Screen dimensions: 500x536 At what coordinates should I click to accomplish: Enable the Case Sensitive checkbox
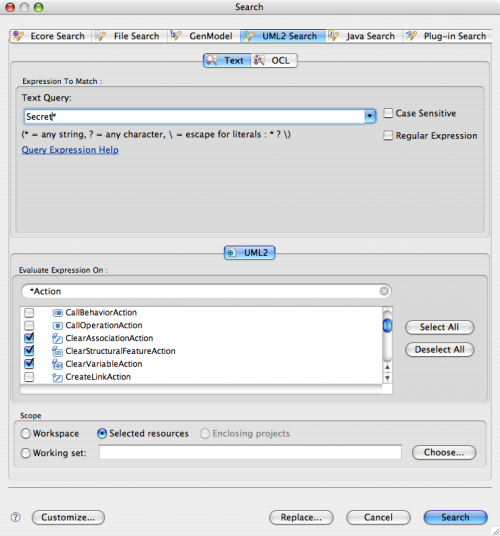tap(388, 113)
